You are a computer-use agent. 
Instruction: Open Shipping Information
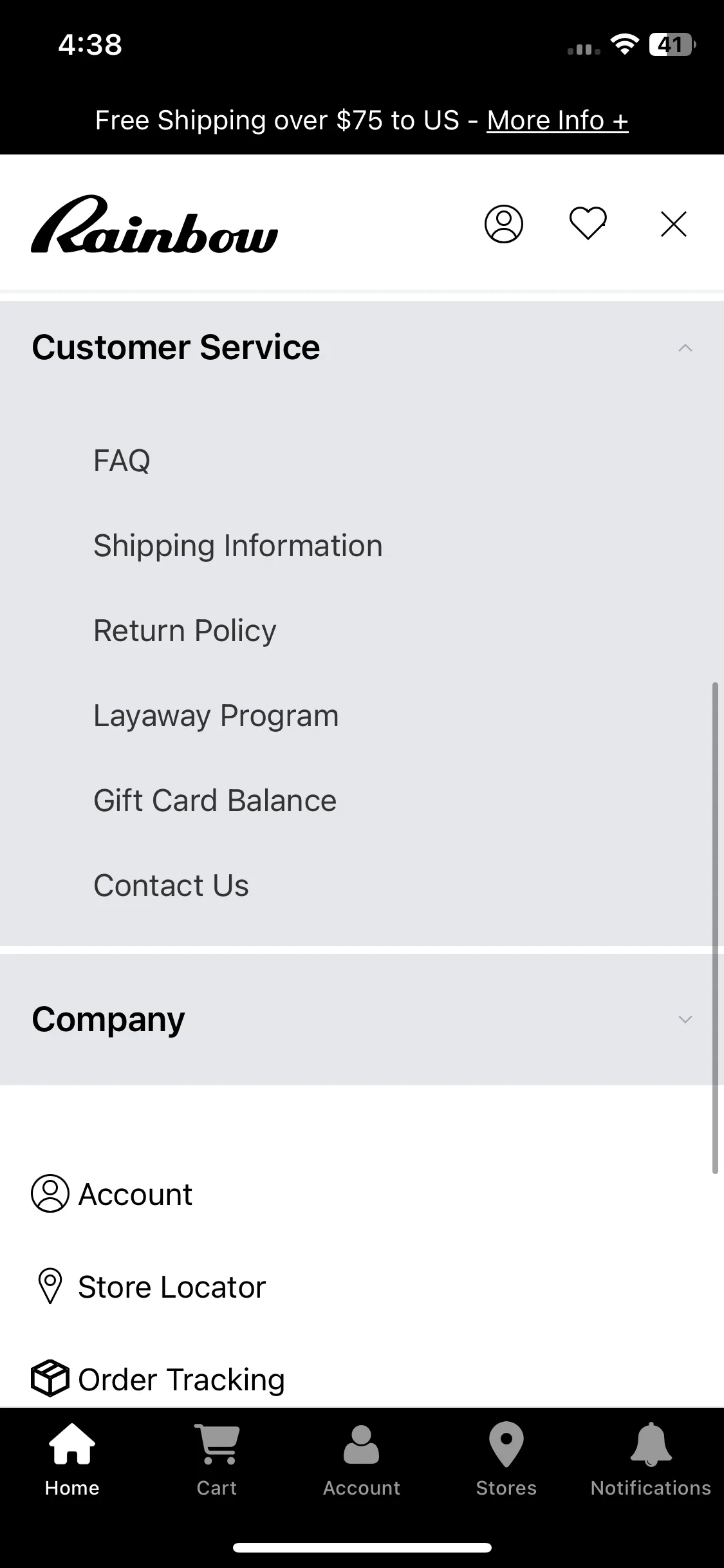click(238, 546)
